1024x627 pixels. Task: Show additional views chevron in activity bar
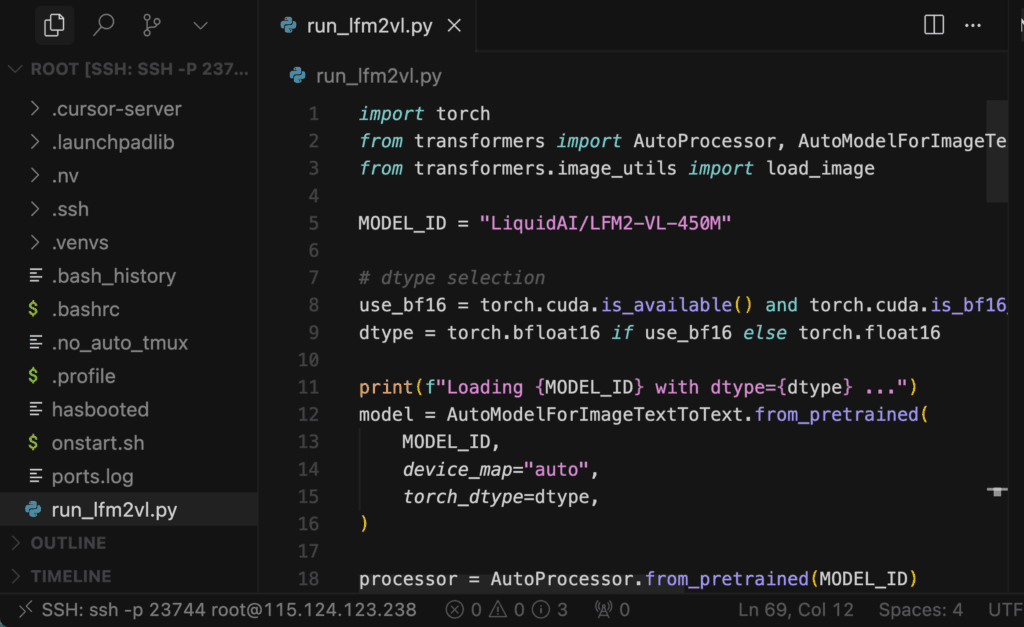[x=200, y=25]
